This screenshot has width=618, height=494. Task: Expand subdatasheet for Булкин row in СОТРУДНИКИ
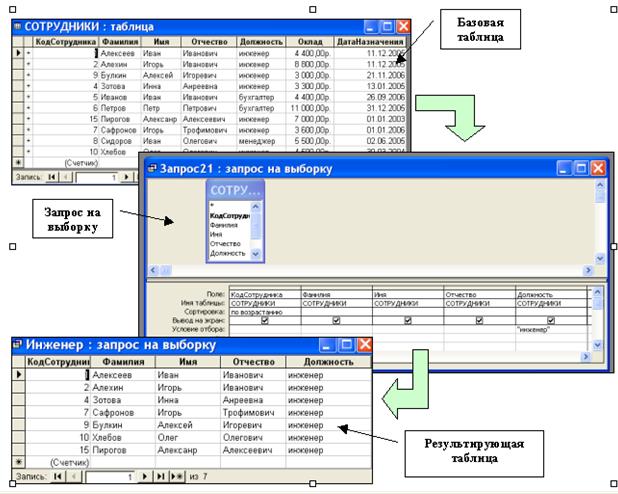coord(28,75)
